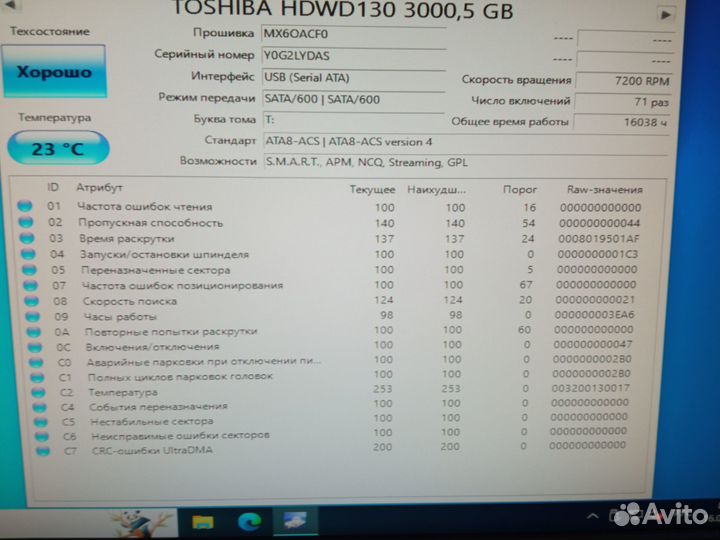Click status dot for attribute C1
Screen dimensions: 720x540
(x=37, y=377)
